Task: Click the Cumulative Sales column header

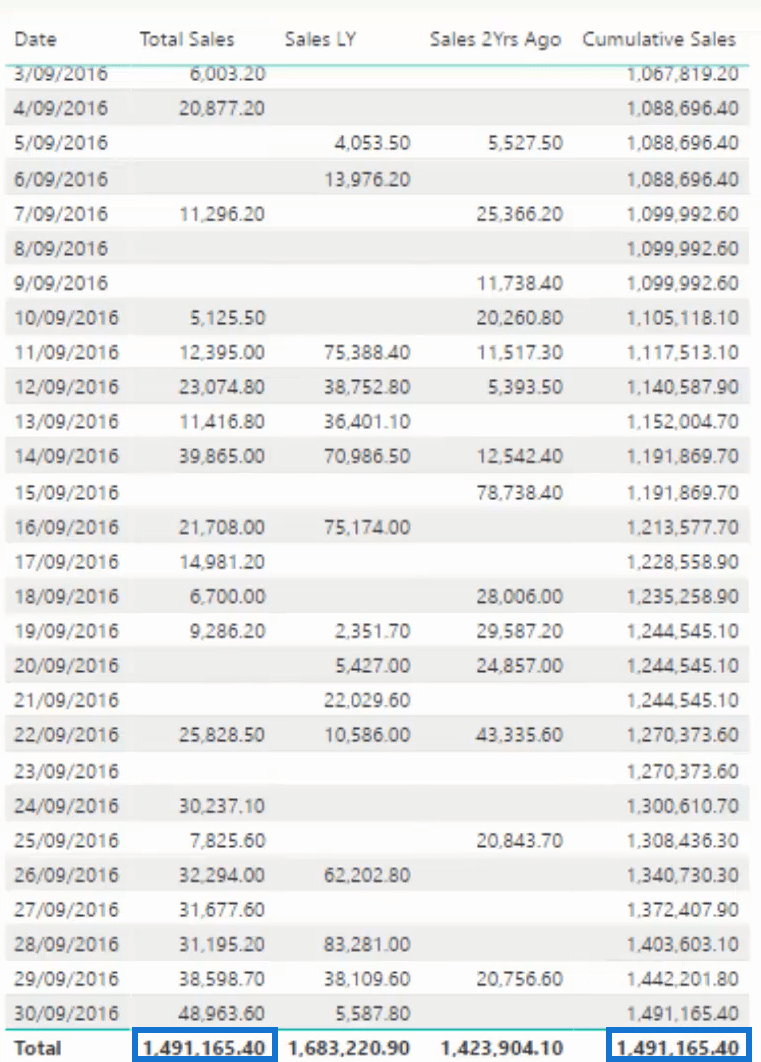Action: pos(659,39)
